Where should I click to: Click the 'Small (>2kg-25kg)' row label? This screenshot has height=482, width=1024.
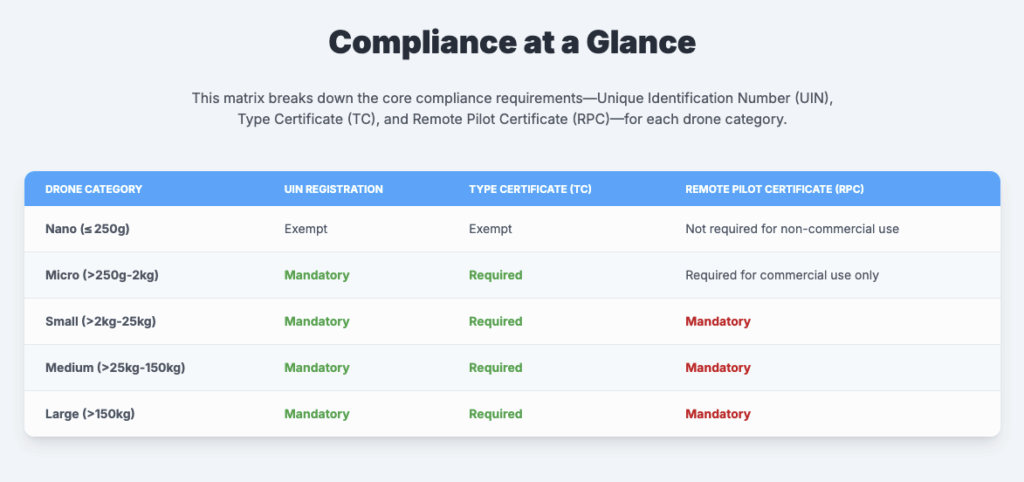coord(100,321)
